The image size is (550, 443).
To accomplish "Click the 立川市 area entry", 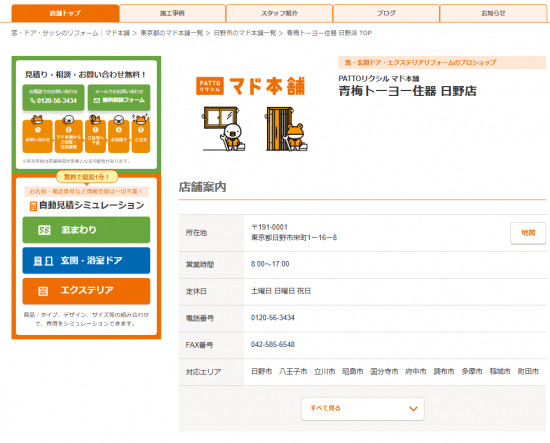I will pos(325,371).
